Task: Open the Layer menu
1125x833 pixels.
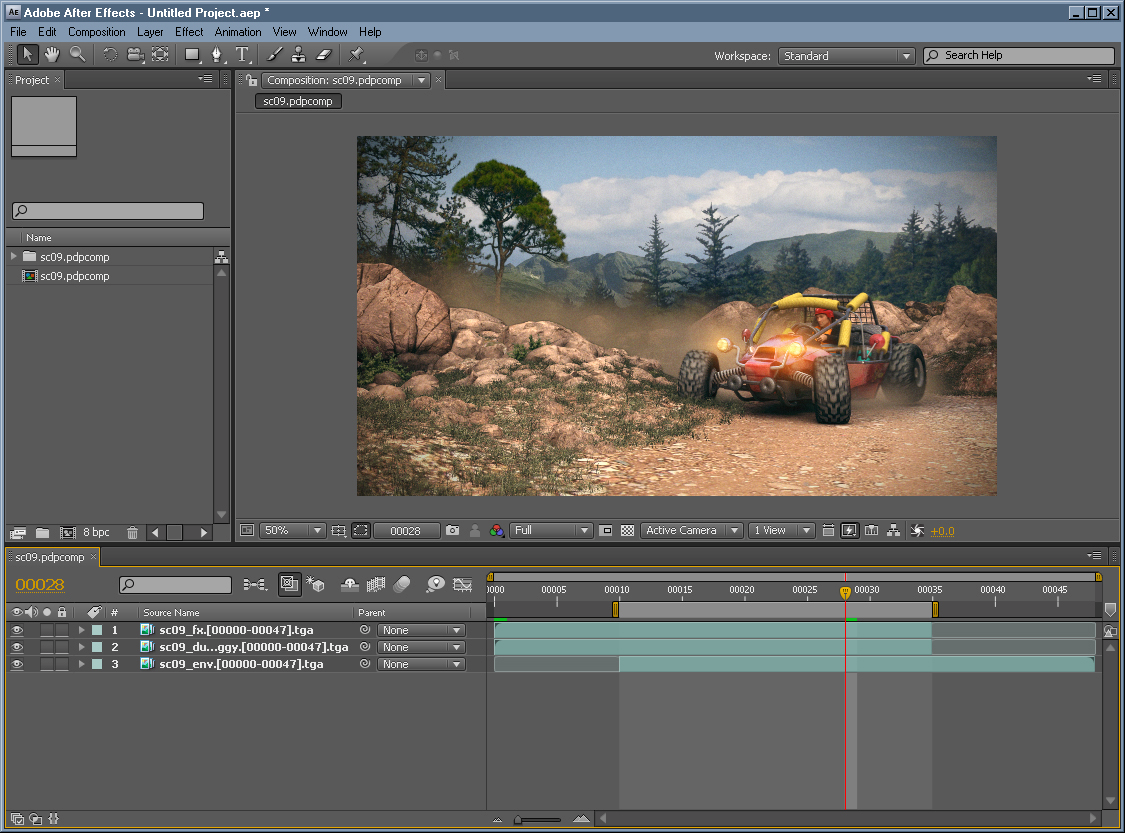Action: coord(150,32)
